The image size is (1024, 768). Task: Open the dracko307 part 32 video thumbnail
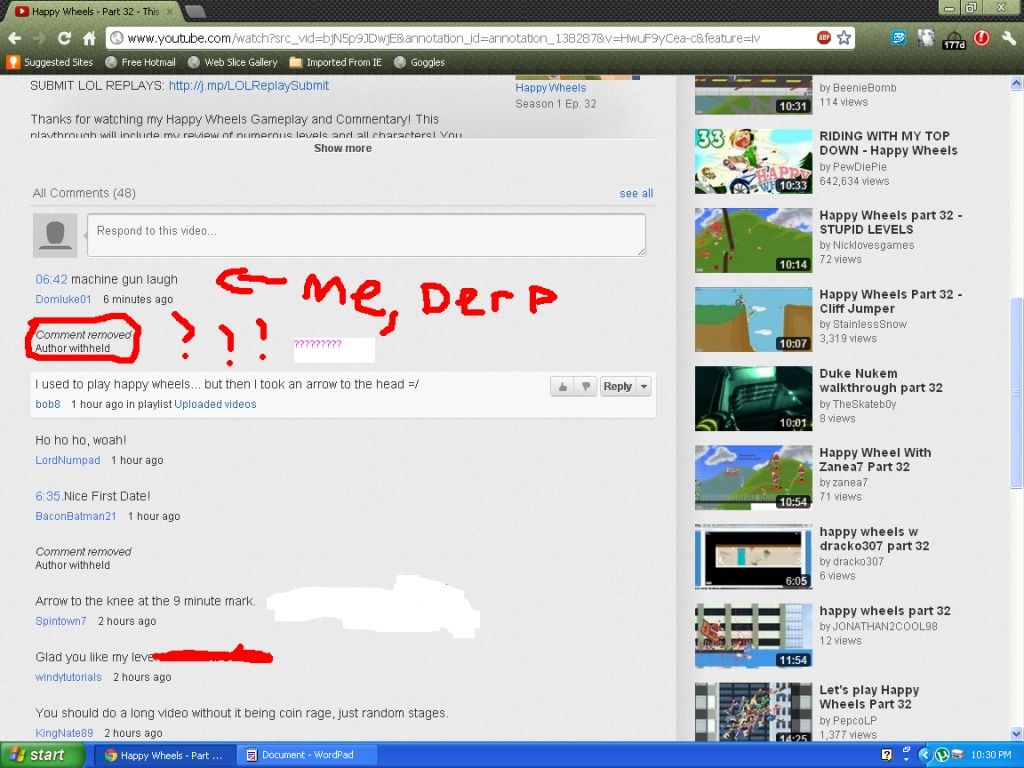point(754,557)
